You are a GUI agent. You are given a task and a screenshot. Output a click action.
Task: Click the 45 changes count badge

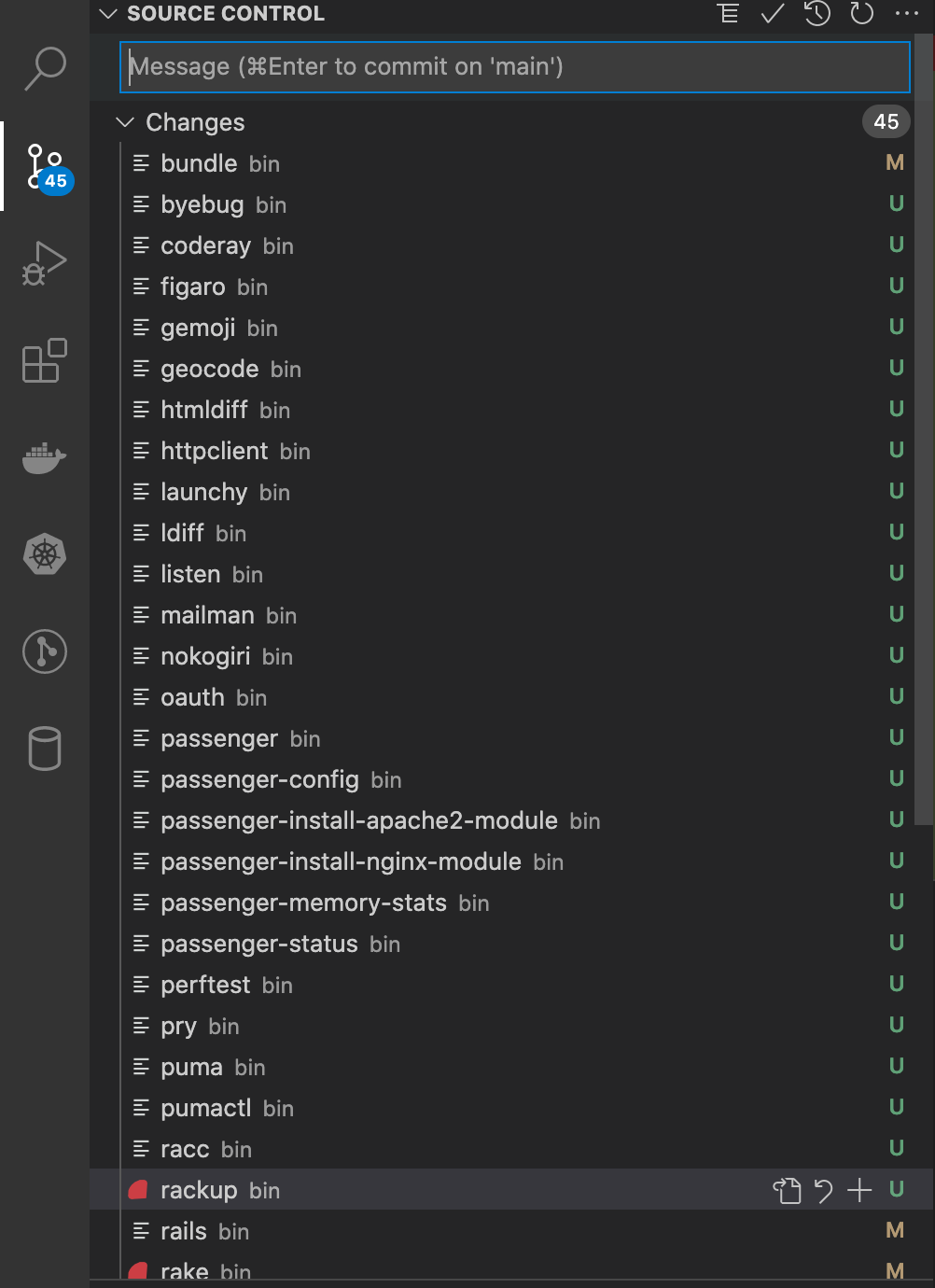tap(886, 121)
